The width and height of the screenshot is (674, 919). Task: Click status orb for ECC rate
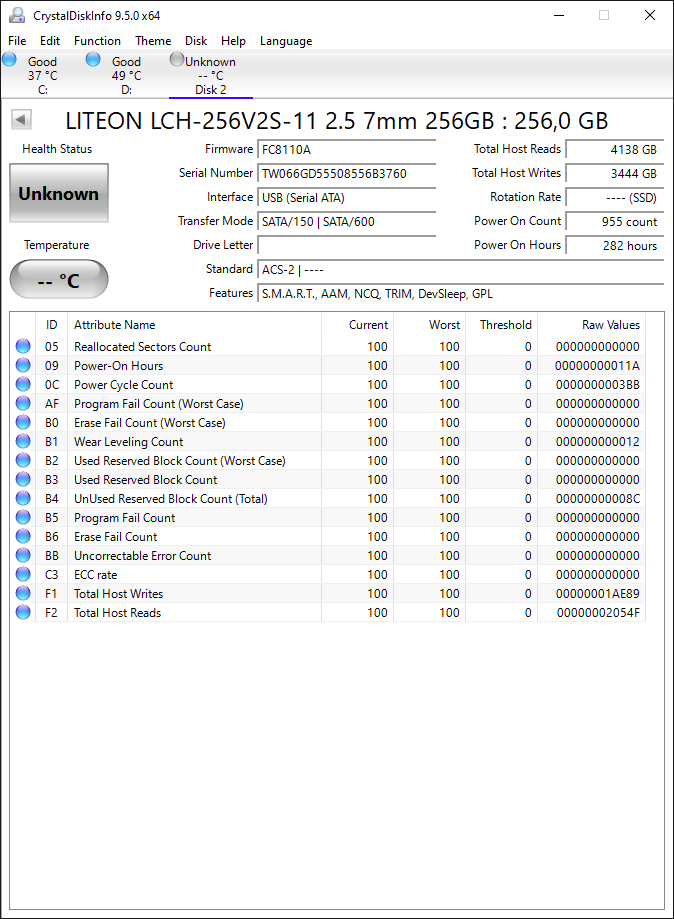(23, 574)
